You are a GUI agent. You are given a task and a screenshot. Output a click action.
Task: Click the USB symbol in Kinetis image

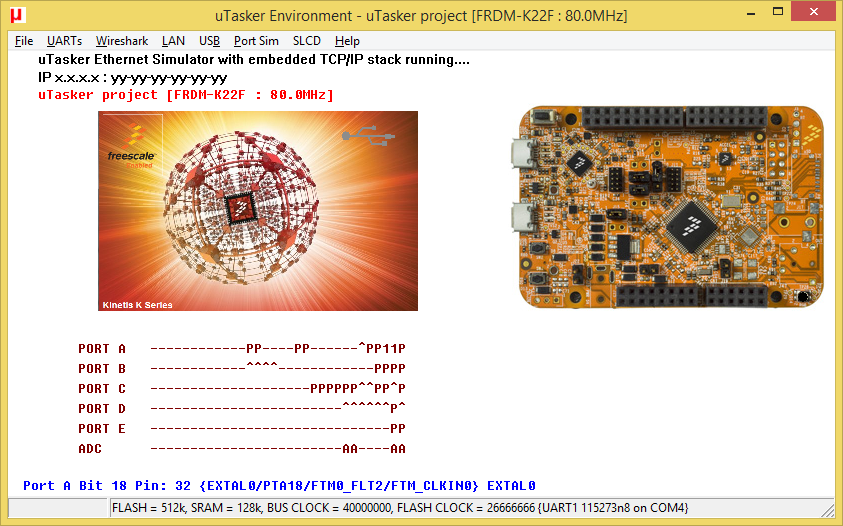368,135
